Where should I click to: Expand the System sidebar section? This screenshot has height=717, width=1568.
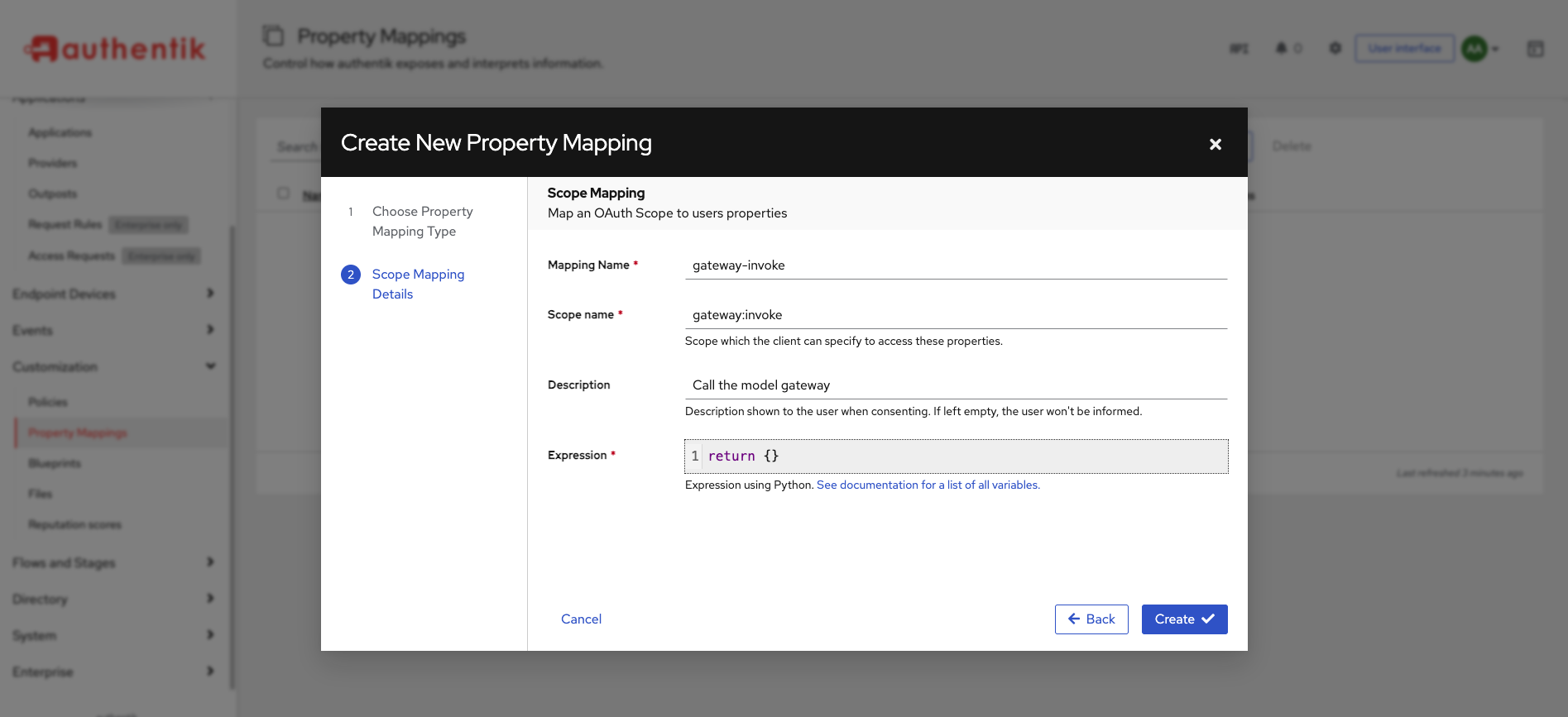tap(113, 636)
